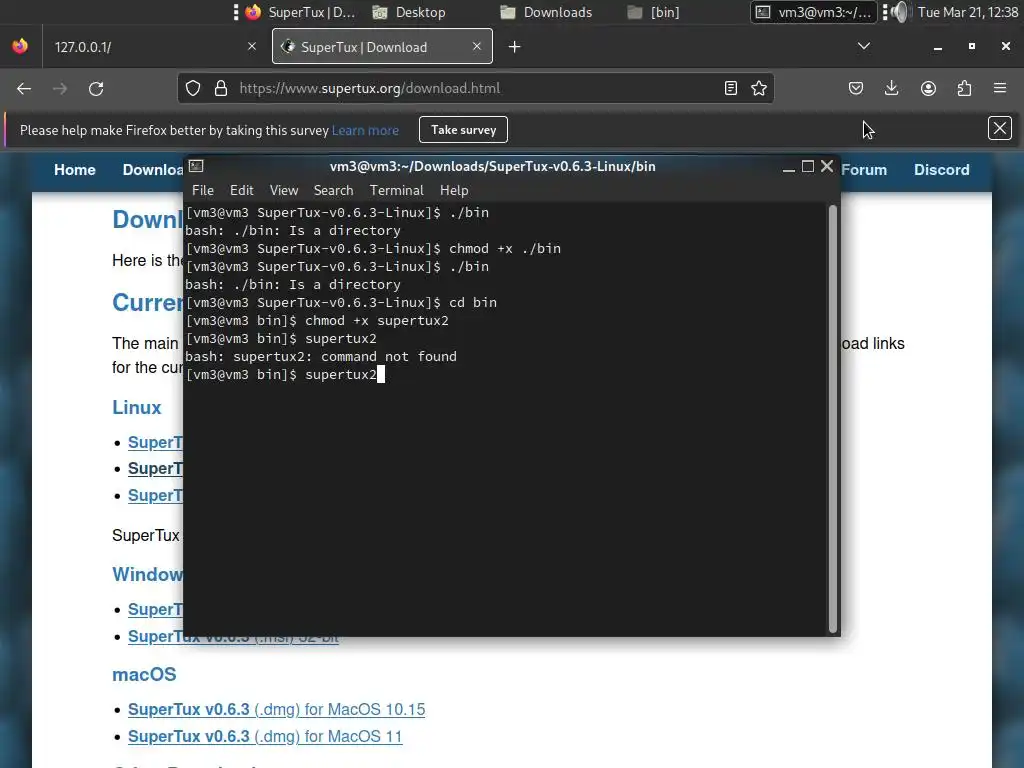Screen dimensions: 1024x768
Task: Open the extensions puzzle icon
Action: pyautogui.click(x=964, y=88)
